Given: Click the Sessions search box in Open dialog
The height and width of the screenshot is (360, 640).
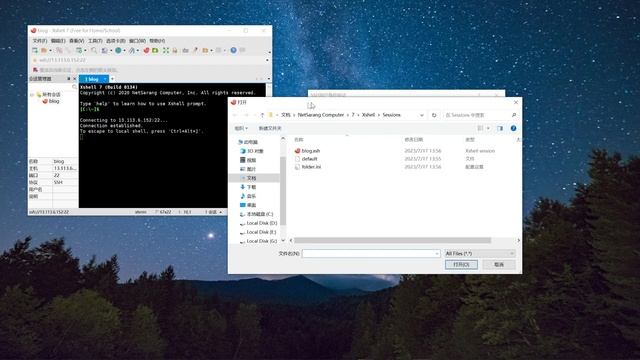Looking at the screenshot, I should (481, 115).
